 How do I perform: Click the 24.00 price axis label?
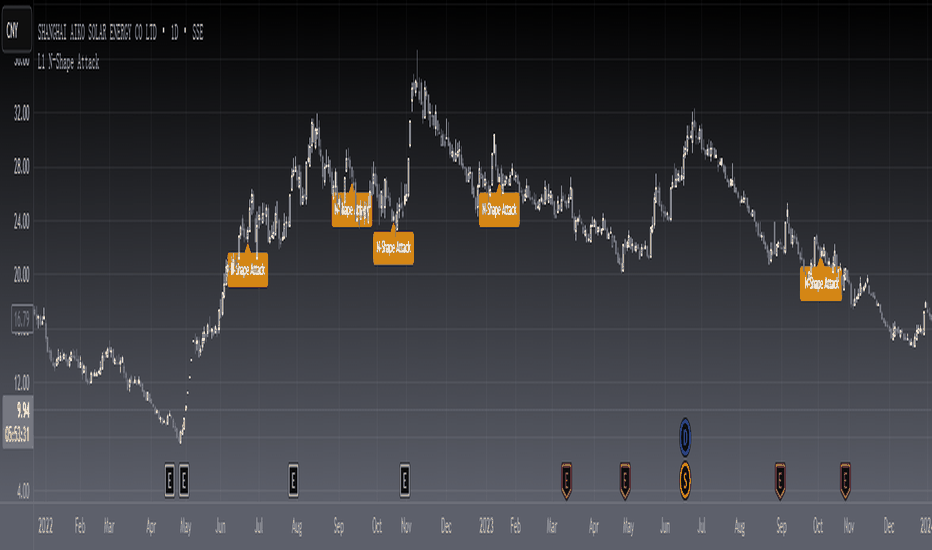tap(21, 222)
